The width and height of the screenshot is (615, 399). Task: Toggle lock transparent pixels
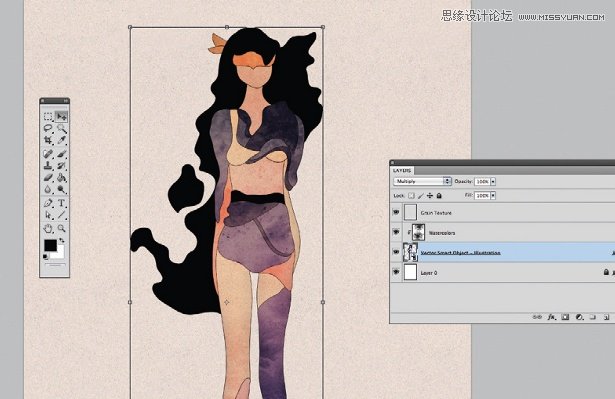(411, 195)
